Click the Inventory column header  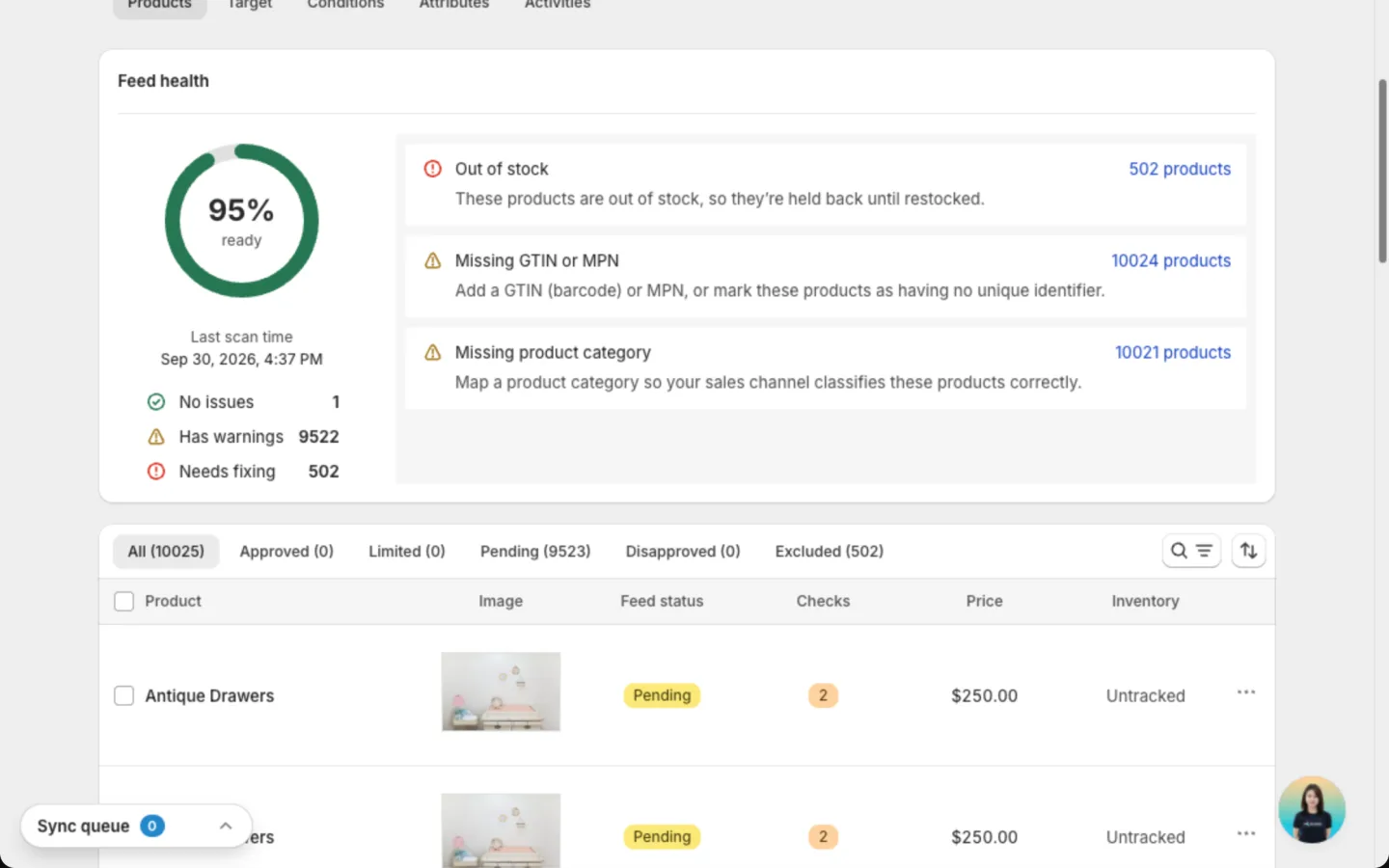coord(1145,601)
